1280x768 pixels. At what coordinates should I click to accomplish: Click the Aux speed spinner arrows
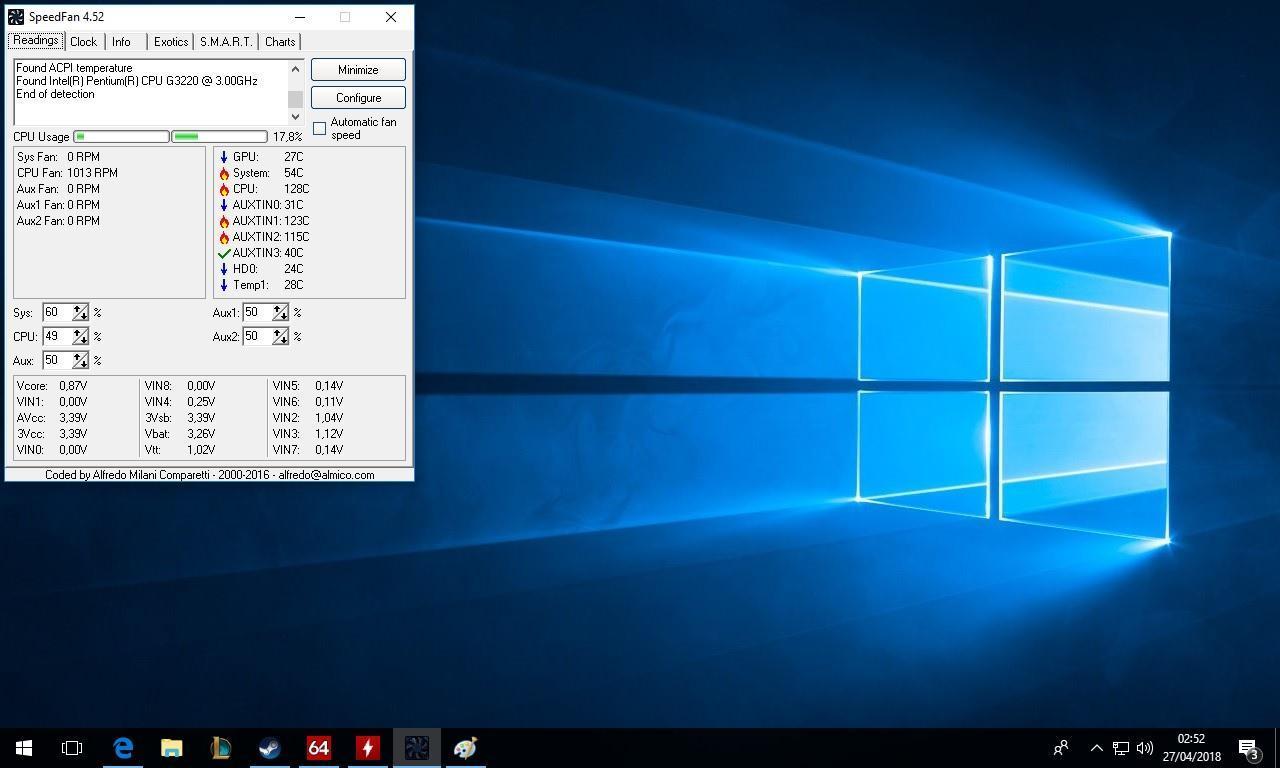coord(80,361)
